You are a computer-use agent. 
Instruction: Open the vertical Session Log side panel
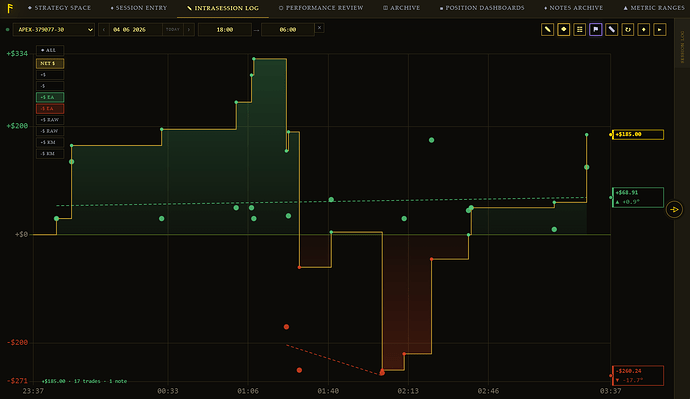[682, 48]
